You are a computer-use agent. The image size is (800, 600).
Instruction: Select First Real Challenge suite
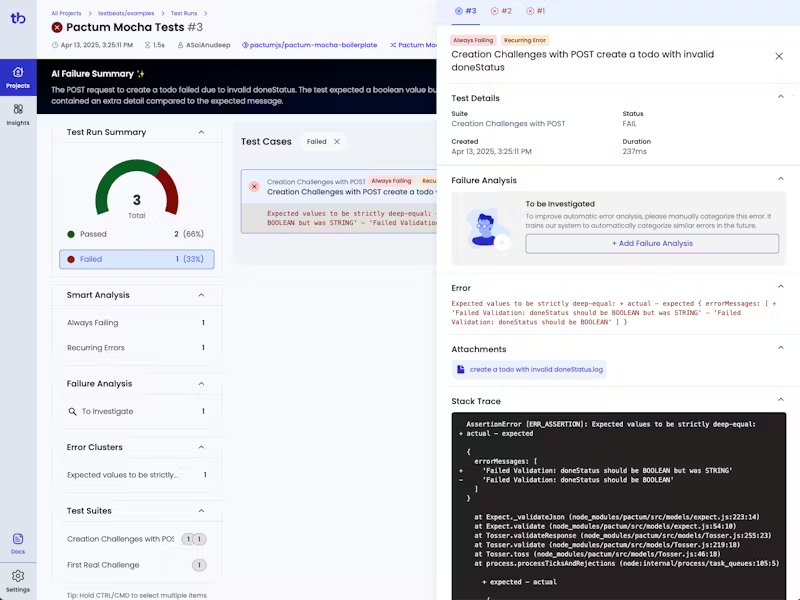coord(136,565)
